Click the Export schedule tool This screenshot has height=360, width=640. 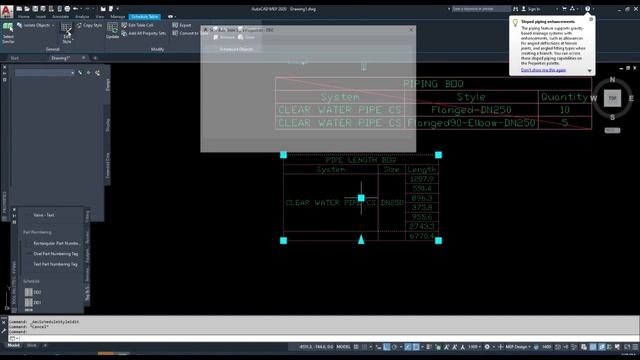pyautogui.click(x=182, y=25)
